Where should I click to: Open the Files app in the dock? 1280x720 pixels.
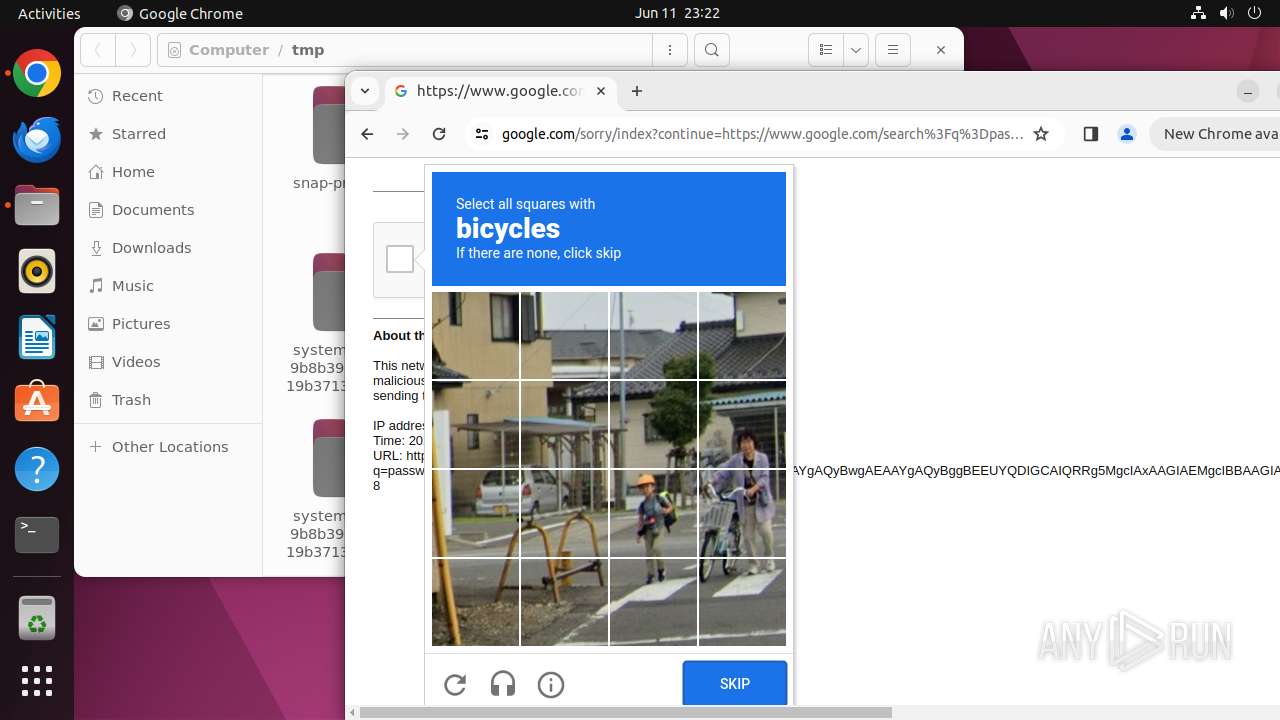[x=37, y=205]
